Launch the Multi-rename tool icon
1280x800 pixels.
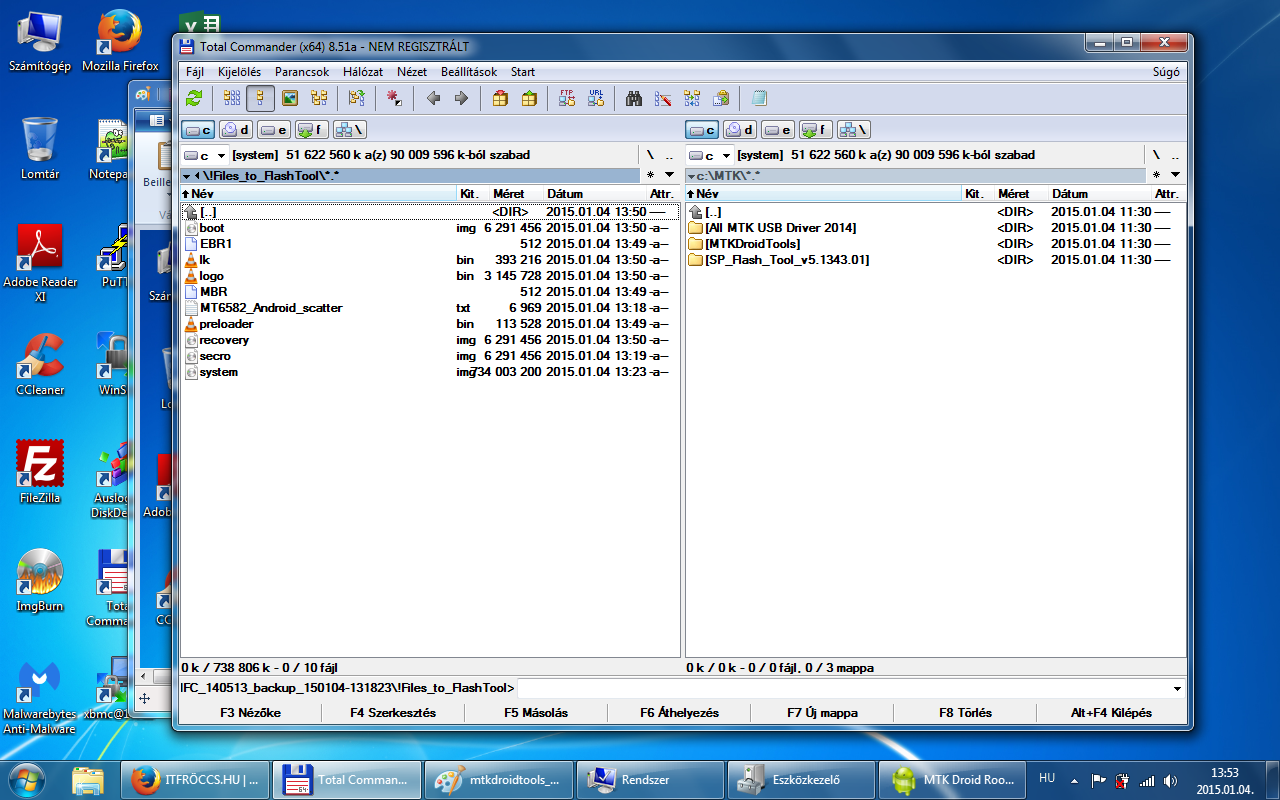pos(662,98)
